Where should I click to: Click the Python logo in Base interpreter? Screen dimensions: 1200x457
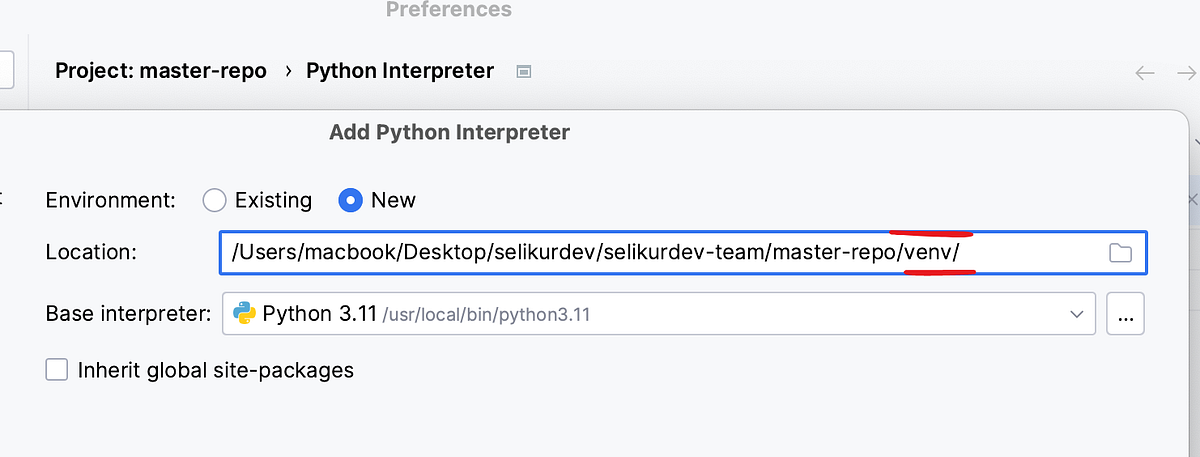[x=244, y=314]
